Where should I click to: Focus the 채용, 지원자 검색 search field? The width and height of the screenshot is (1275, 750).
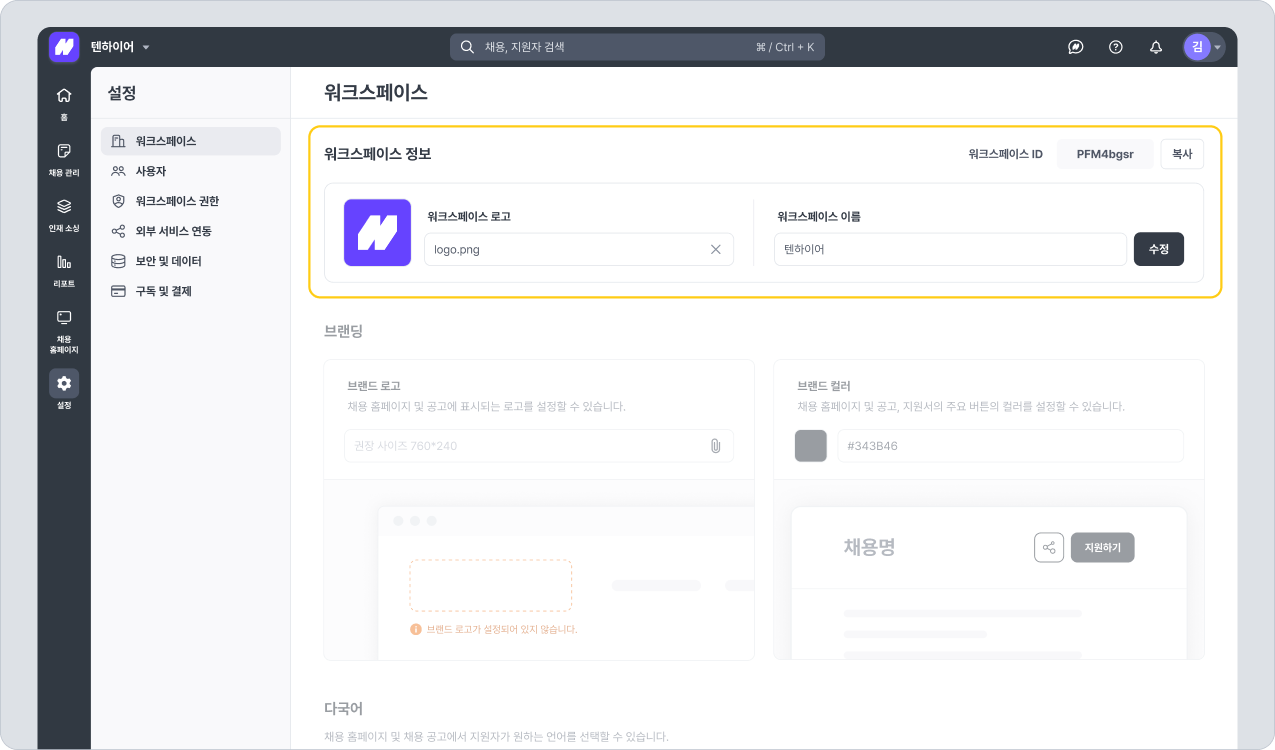(637, 47)
